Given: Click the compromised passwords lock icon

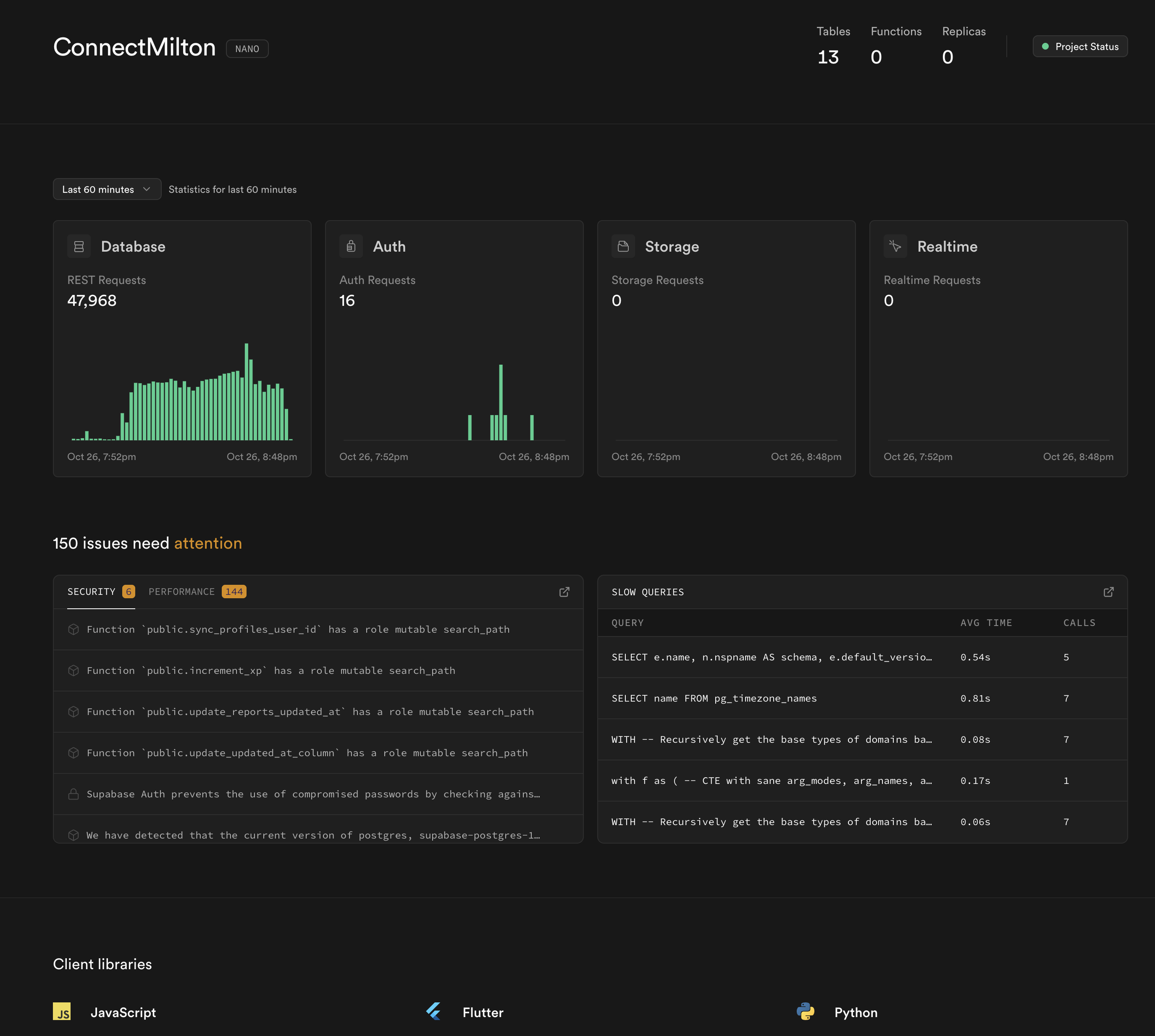Looking at the screenshot, I should (73, 794).
